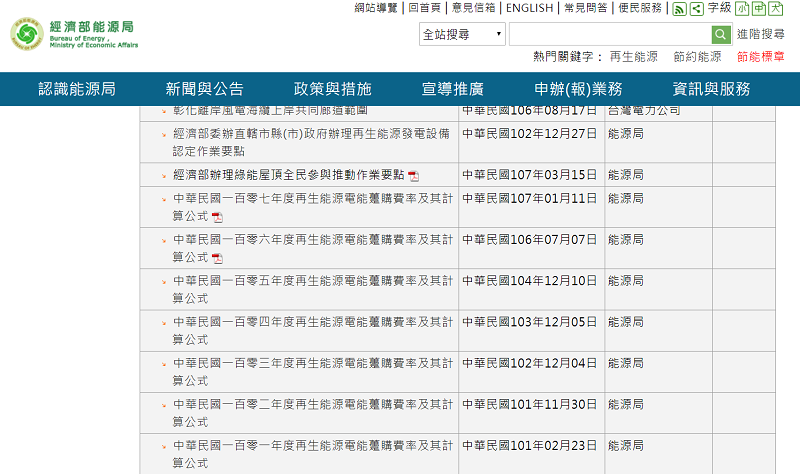Open 認識能源局 menu
This screenshot has width=800, height=474.
[77, 89]
